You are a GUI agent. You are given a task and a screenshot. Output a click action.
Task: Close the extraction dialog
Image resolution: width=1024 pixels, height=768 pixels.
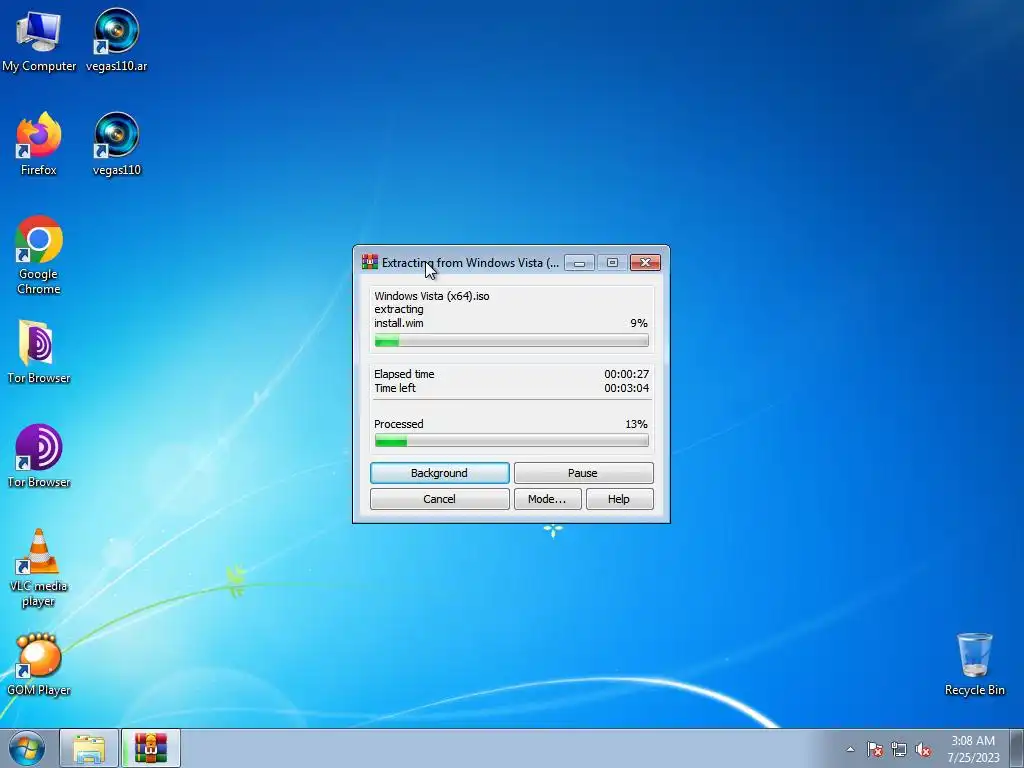(x=645, y=263)
